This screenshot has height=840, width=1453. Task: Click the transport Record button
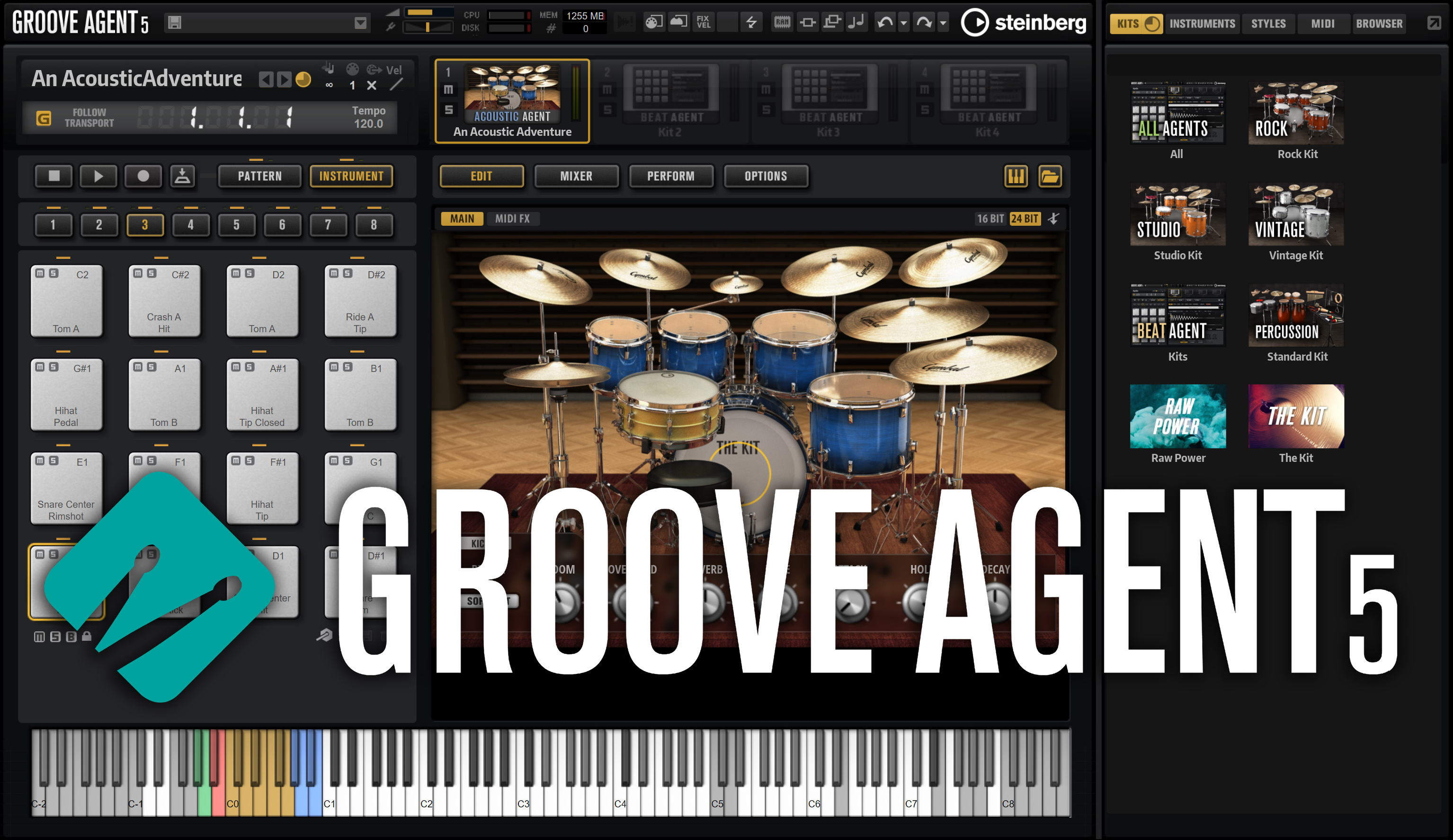(143, 176)
